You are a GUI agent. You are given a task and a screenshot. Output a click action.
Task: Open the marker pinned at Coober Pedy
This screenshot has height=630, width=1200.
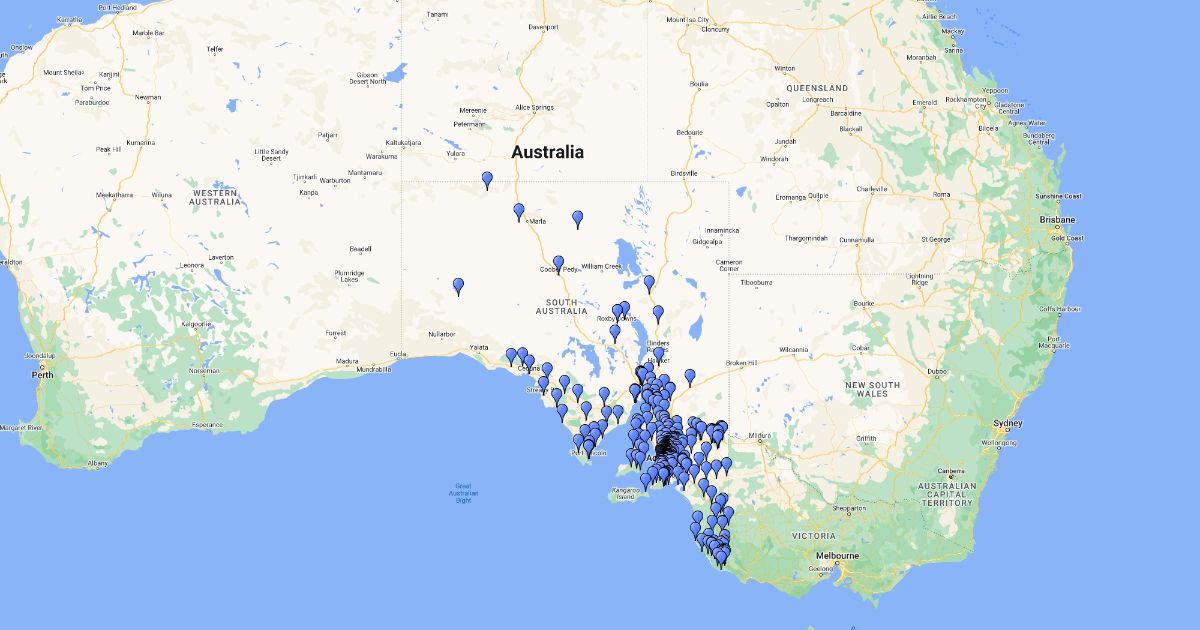click(558, 264)
